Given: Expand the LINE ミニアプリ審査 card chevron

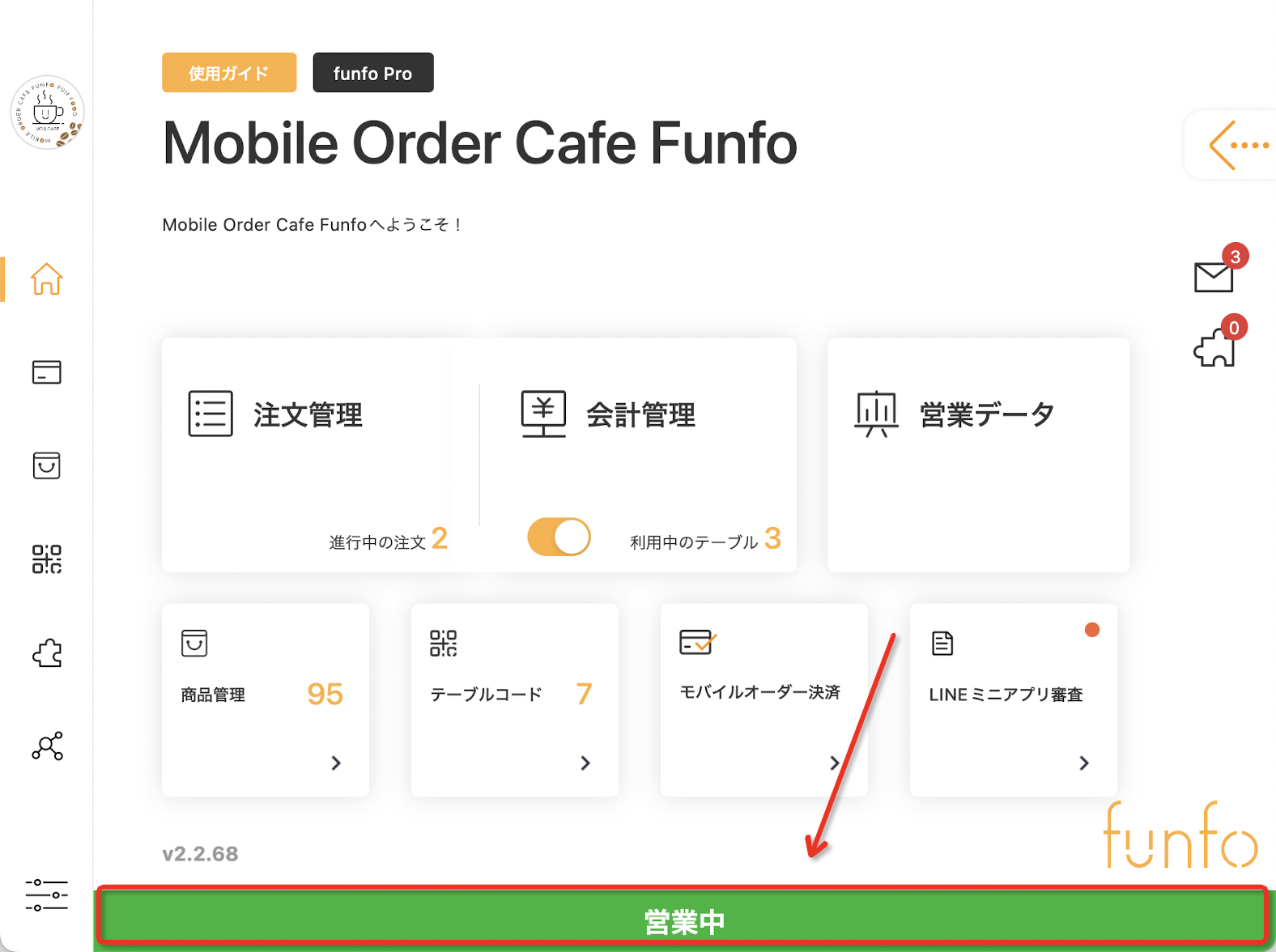Looking at the screenshot, I should (x=1084, y=763).
